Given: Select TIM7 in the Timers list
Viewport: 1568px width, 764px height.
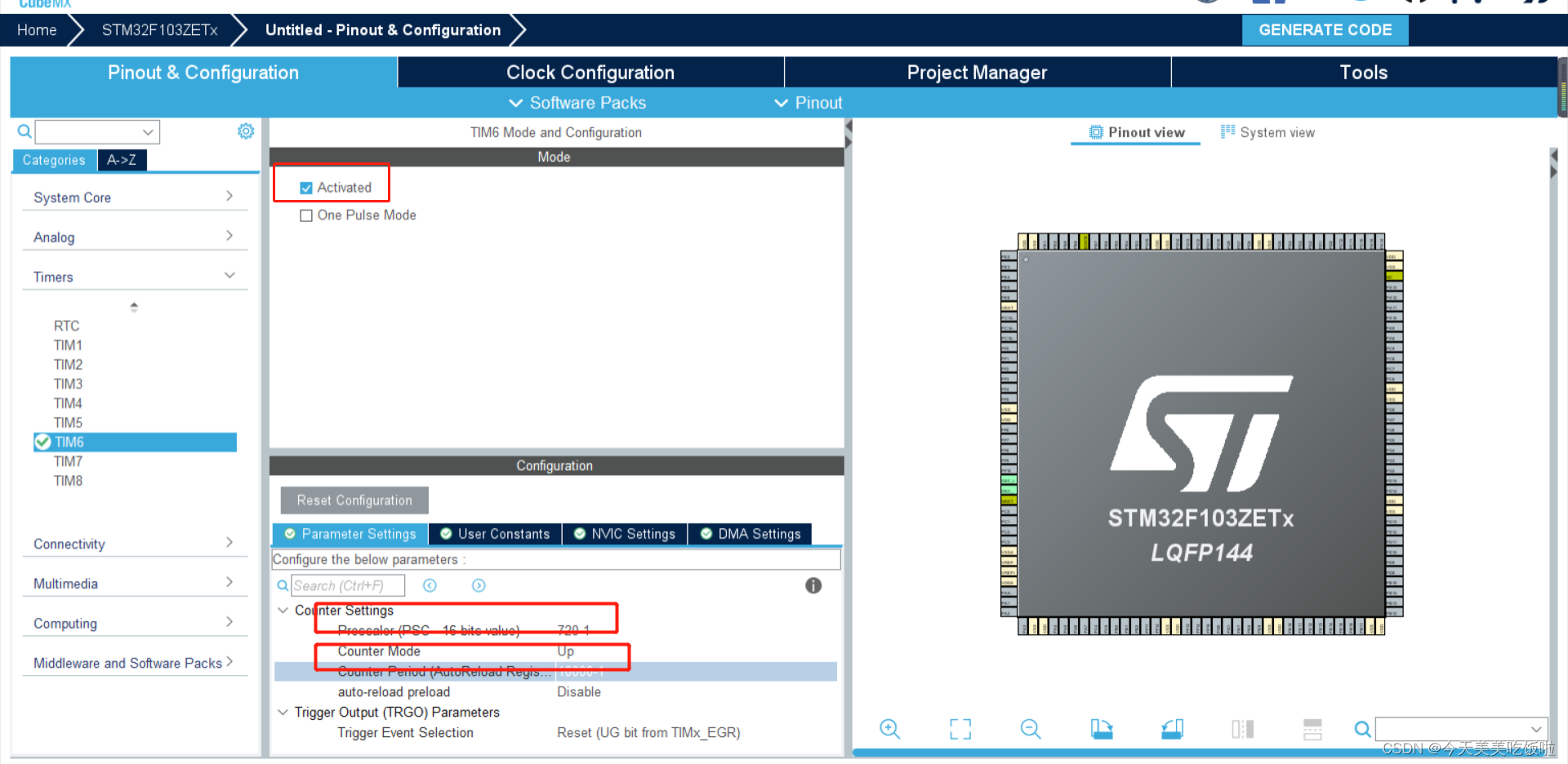Looking at the screenshot, I should click(x=68, y=461).
